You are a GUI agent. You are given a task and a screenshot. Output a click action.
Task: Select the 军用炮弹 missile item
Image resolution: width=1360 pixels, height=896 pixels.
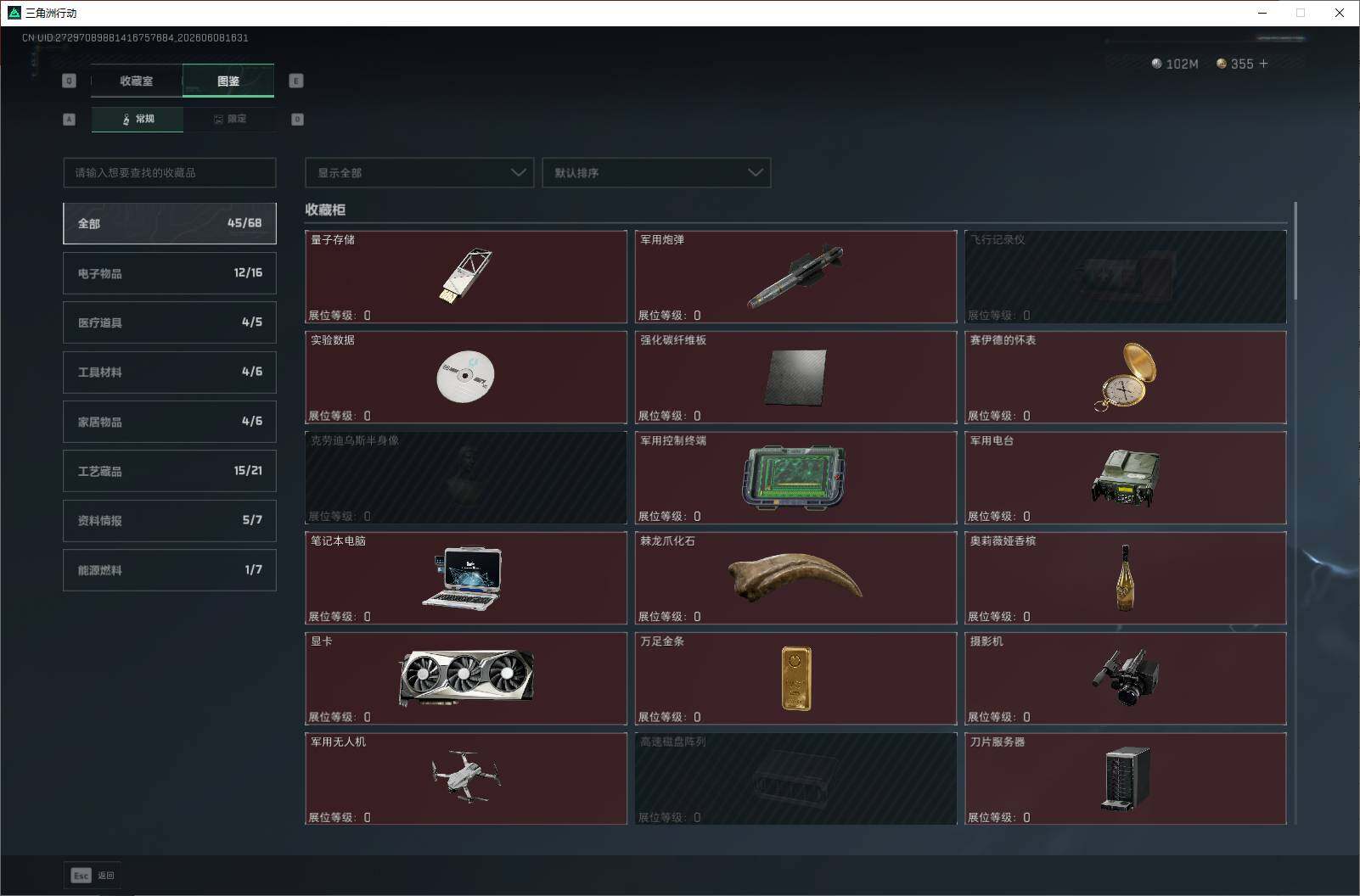point(795,277)
